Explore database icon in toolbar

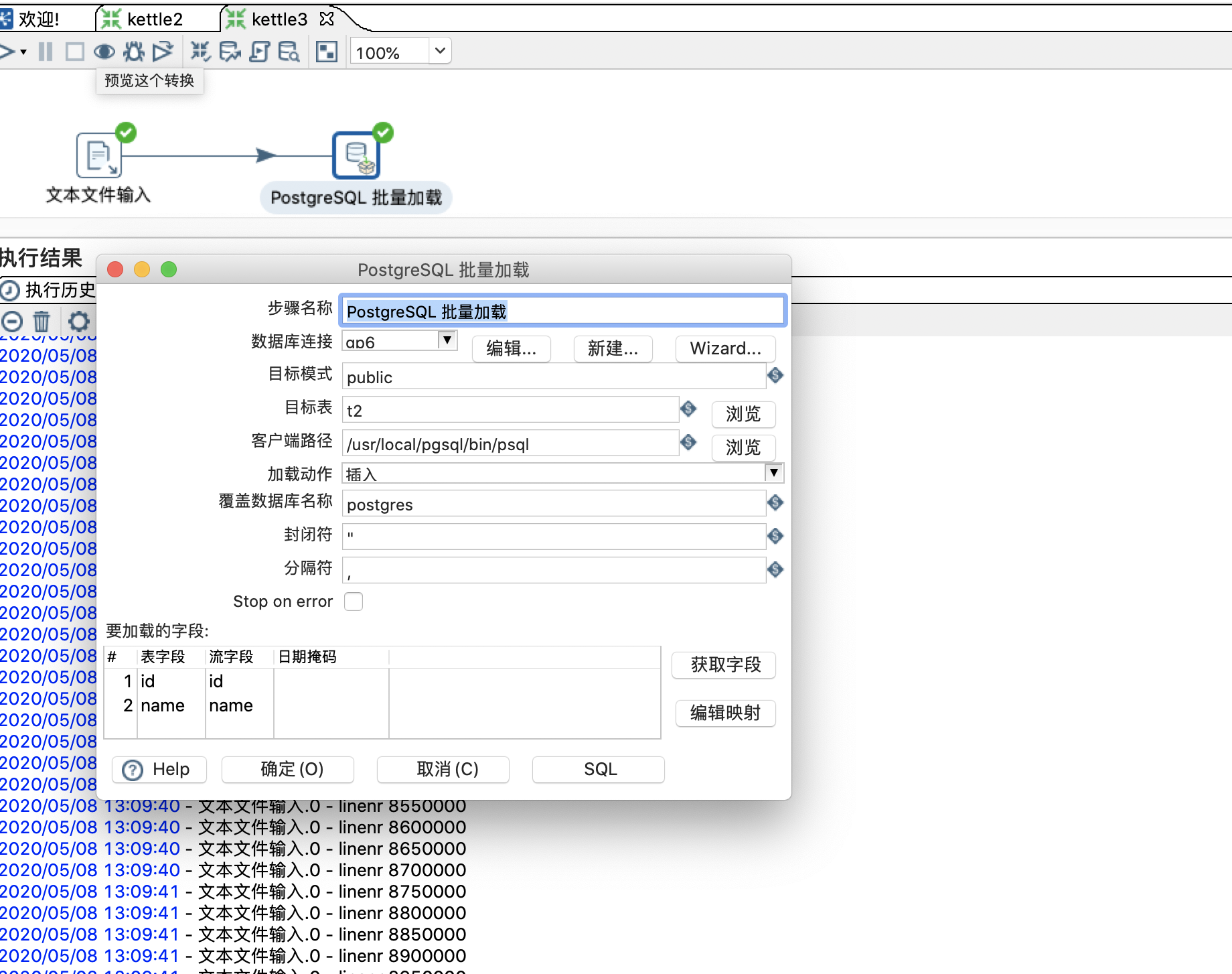289,52
